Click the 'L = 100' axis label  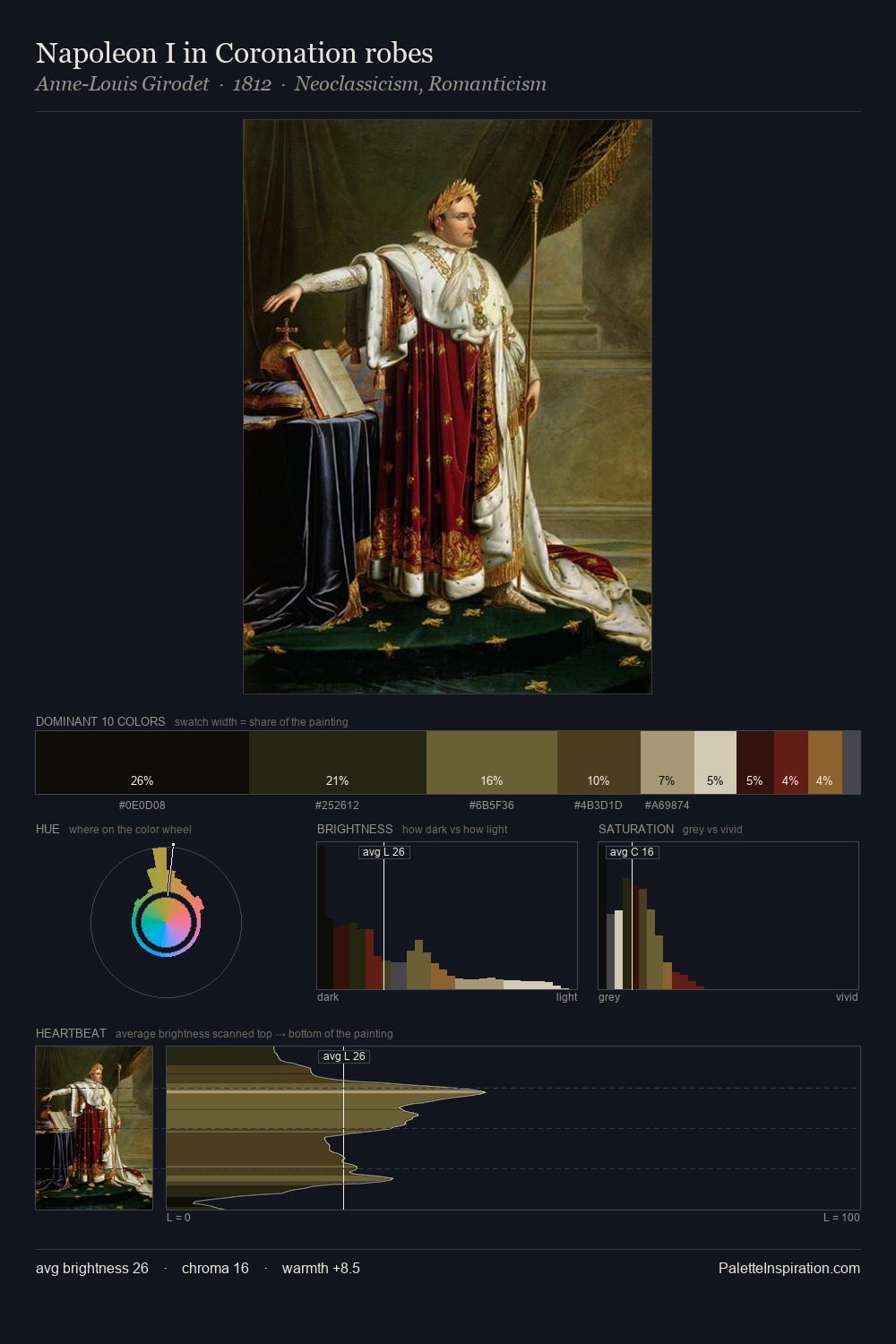click(841, 1218)
